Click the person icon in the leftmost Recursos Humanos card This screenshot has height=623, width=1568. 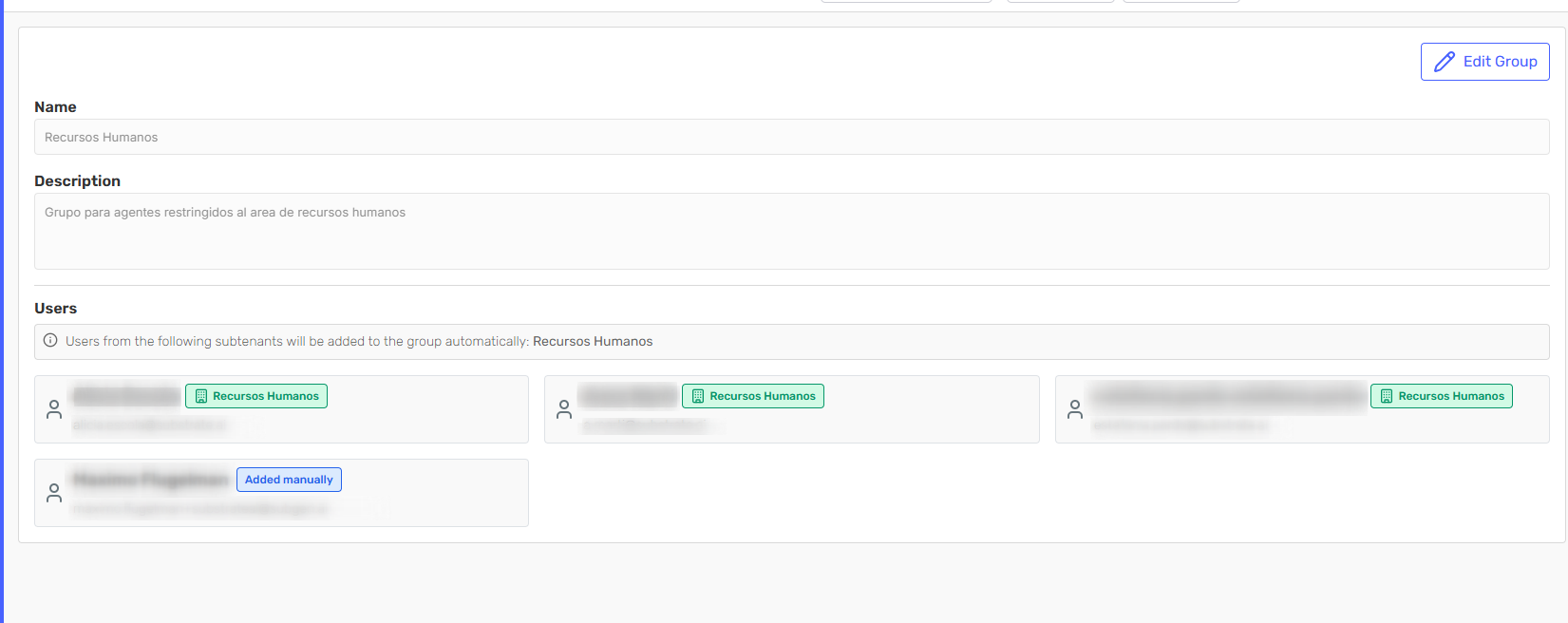pos(54,409)
